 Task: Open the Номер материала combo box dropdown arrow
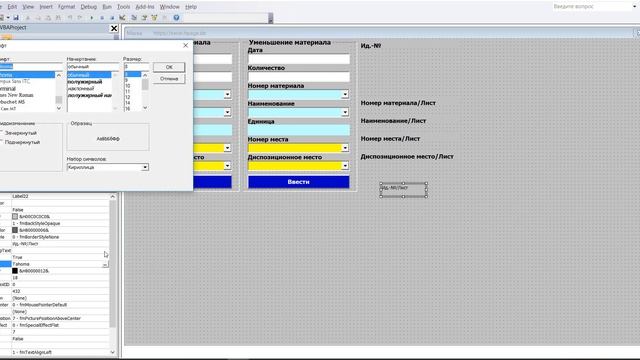pos(345,95)
